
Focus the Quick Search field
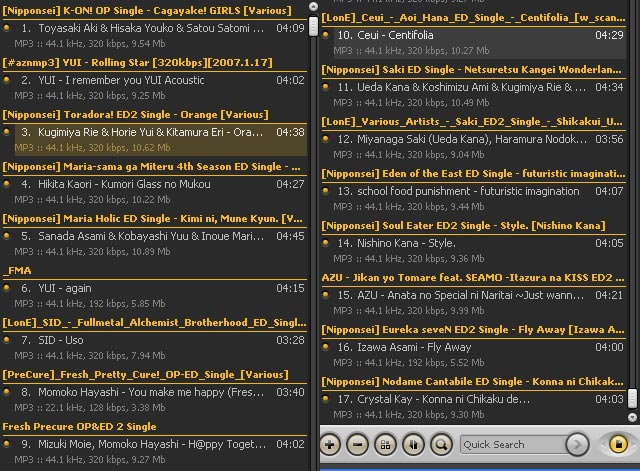(x=513, y=444)
